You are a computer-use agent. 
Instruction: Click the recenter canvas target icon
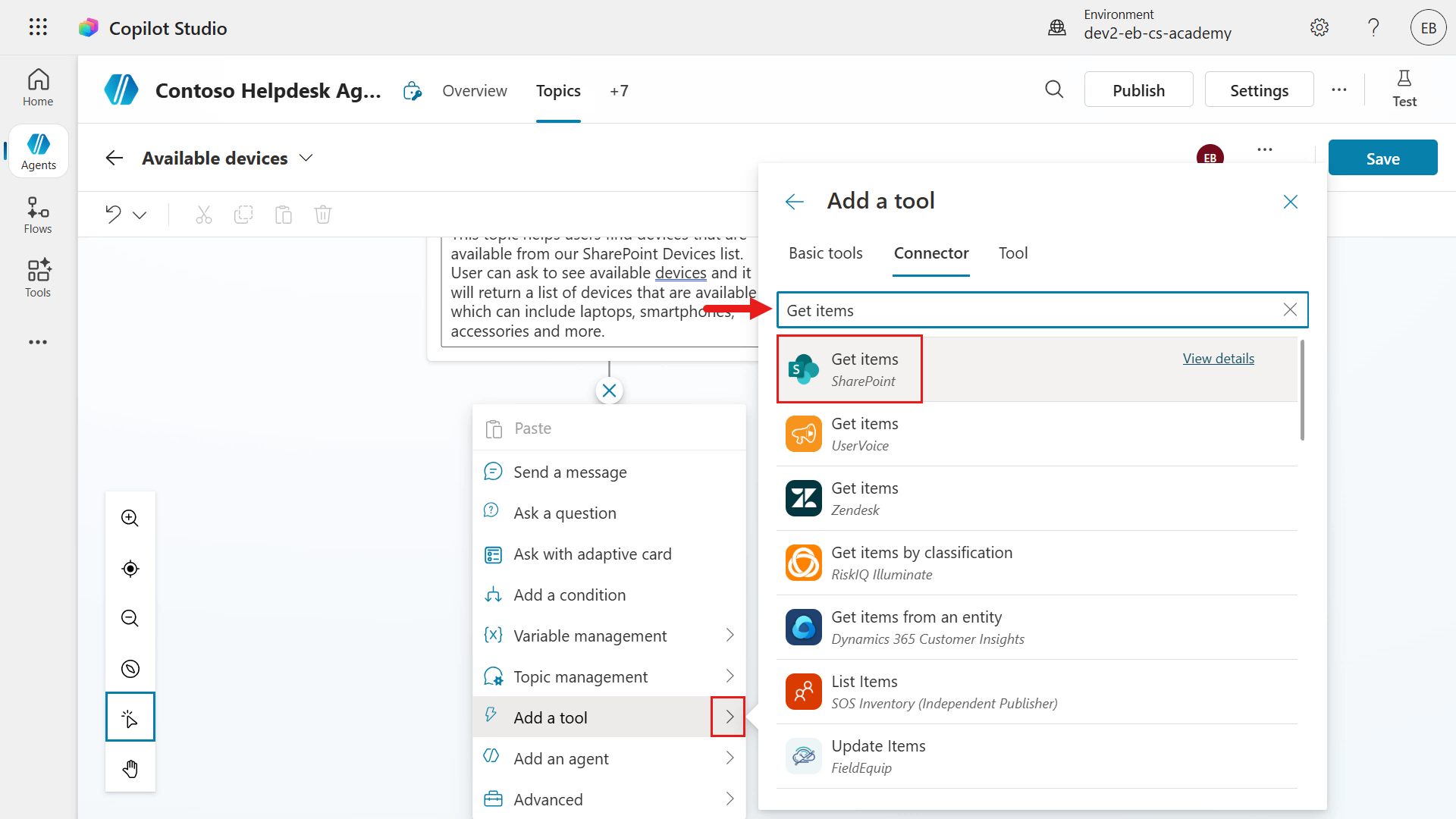point(130,569)
